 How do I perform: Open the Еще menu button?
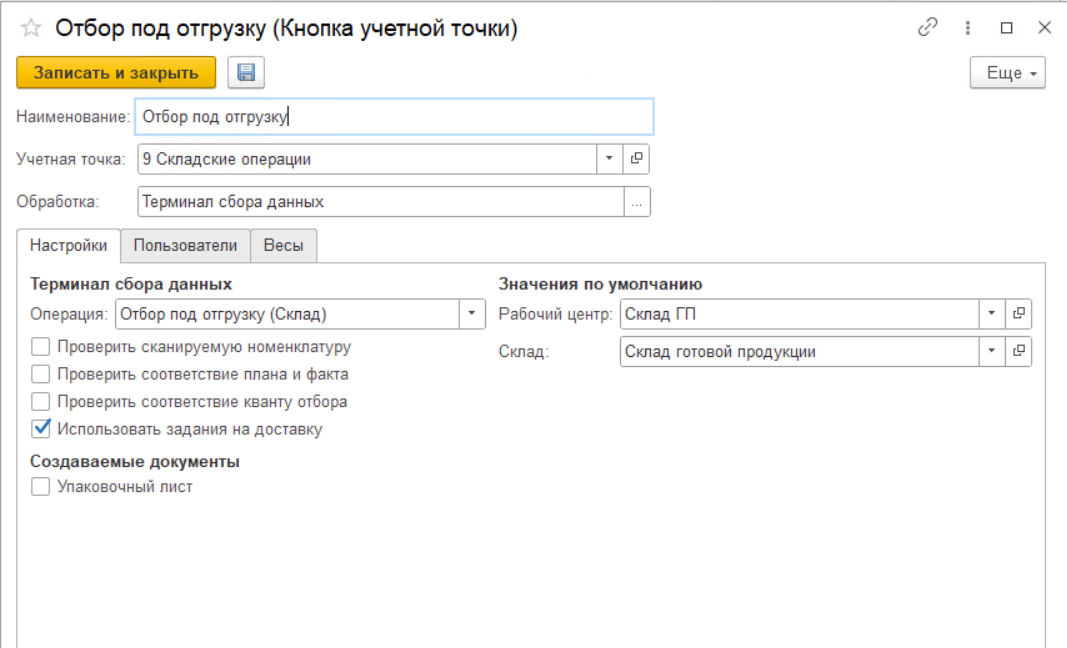[1007, 73]
